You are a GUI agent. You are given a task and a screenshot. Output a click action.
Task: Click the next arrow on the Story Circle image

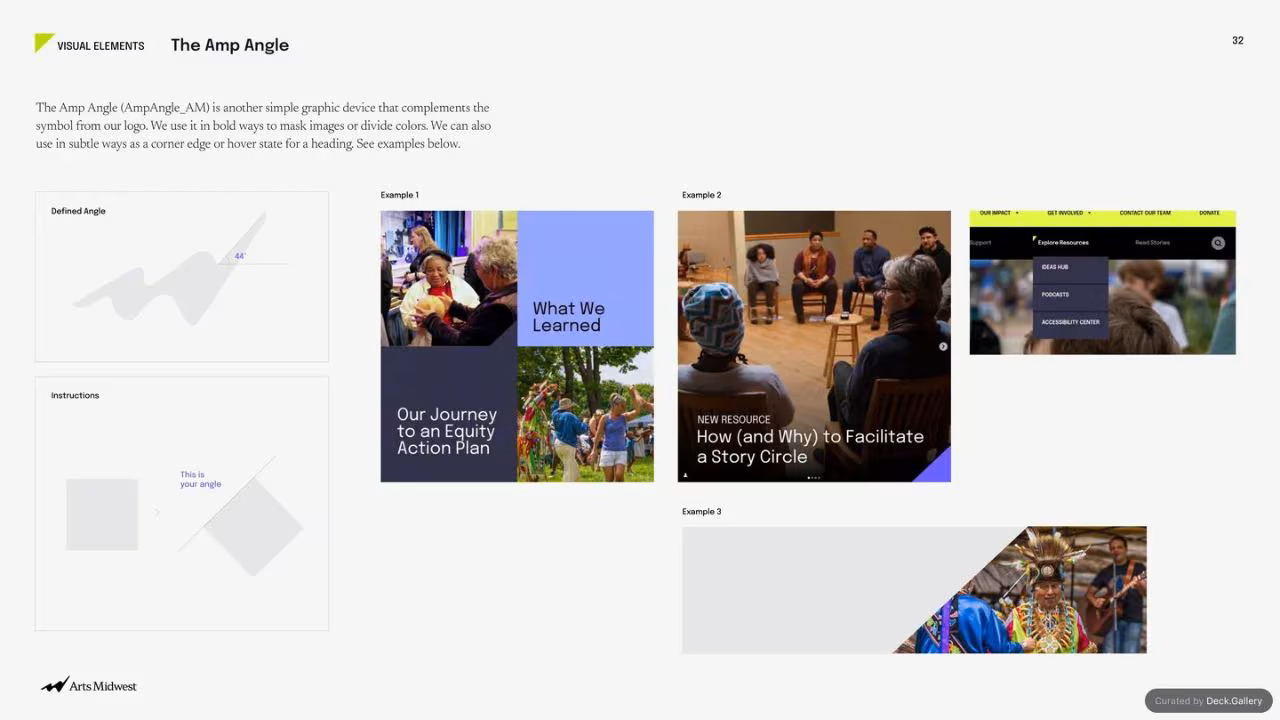pyautogui.click(x=943, y=347)
